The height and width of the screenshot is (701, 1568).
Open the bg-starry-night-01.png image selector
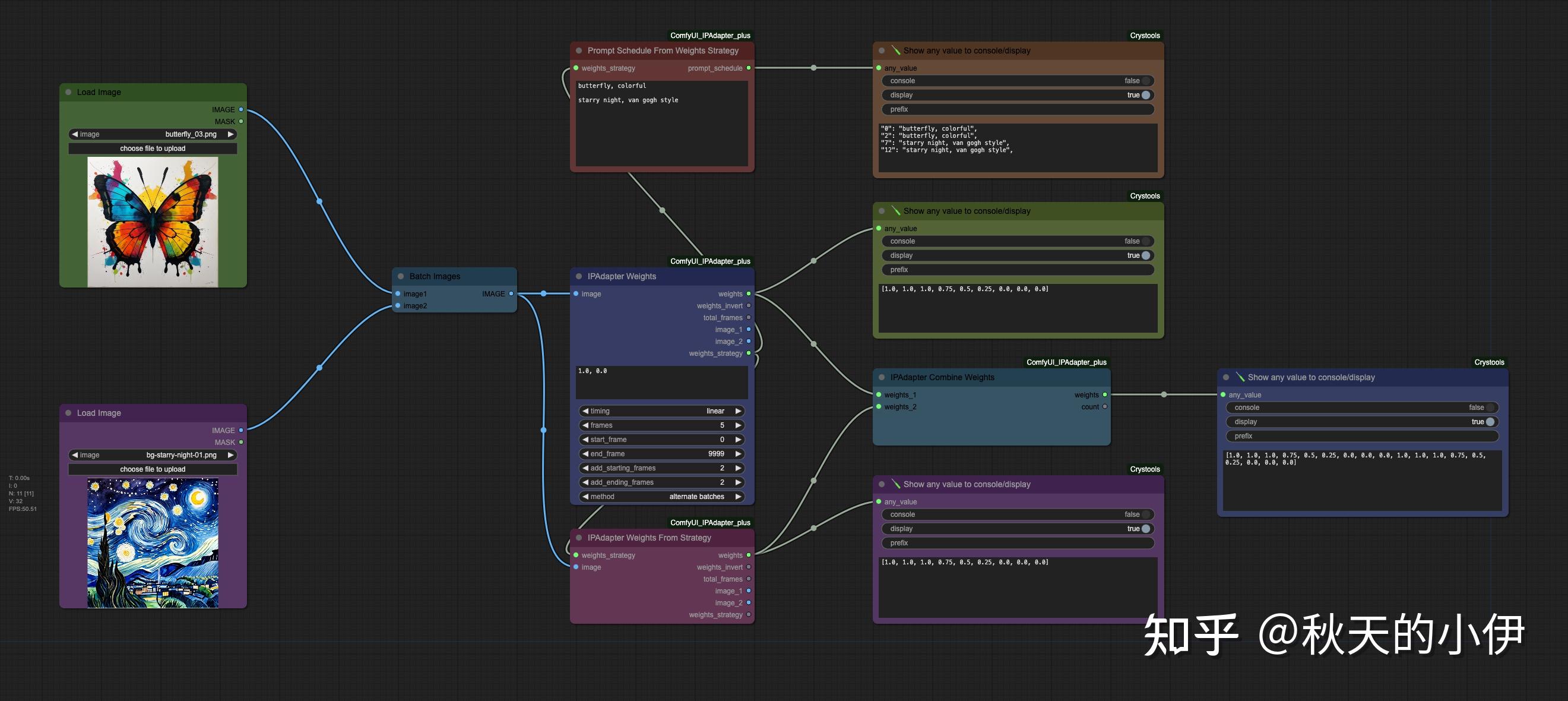tap(153, 455)
